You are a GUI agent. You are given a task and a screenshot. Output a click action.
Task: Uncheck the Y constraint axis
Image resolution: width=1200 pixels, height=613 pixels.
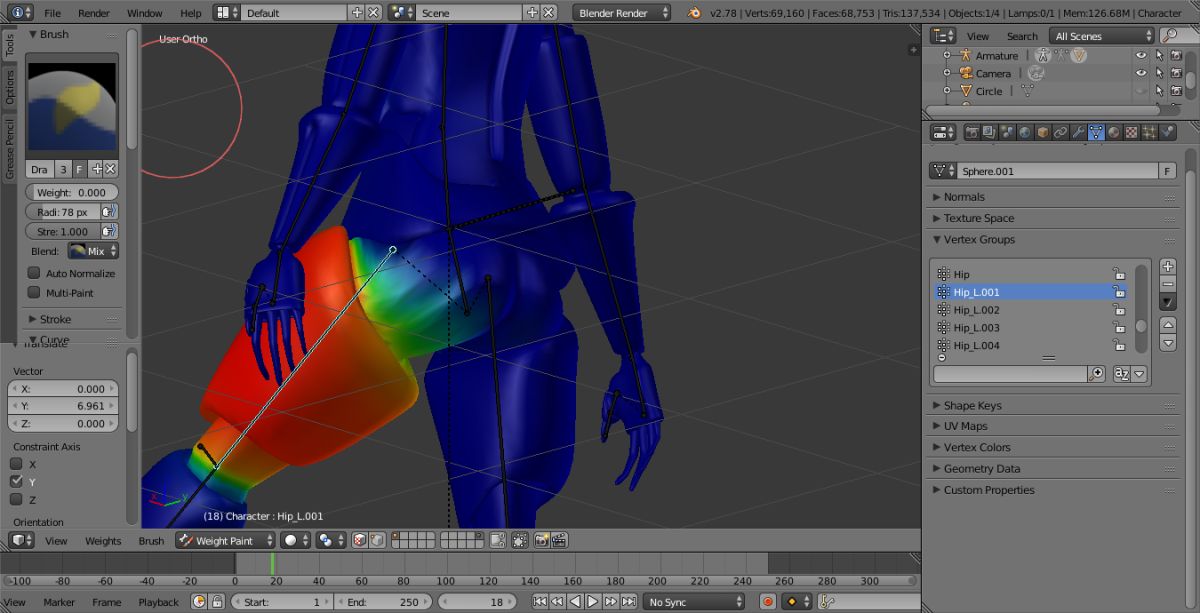[x=16, y=482]
